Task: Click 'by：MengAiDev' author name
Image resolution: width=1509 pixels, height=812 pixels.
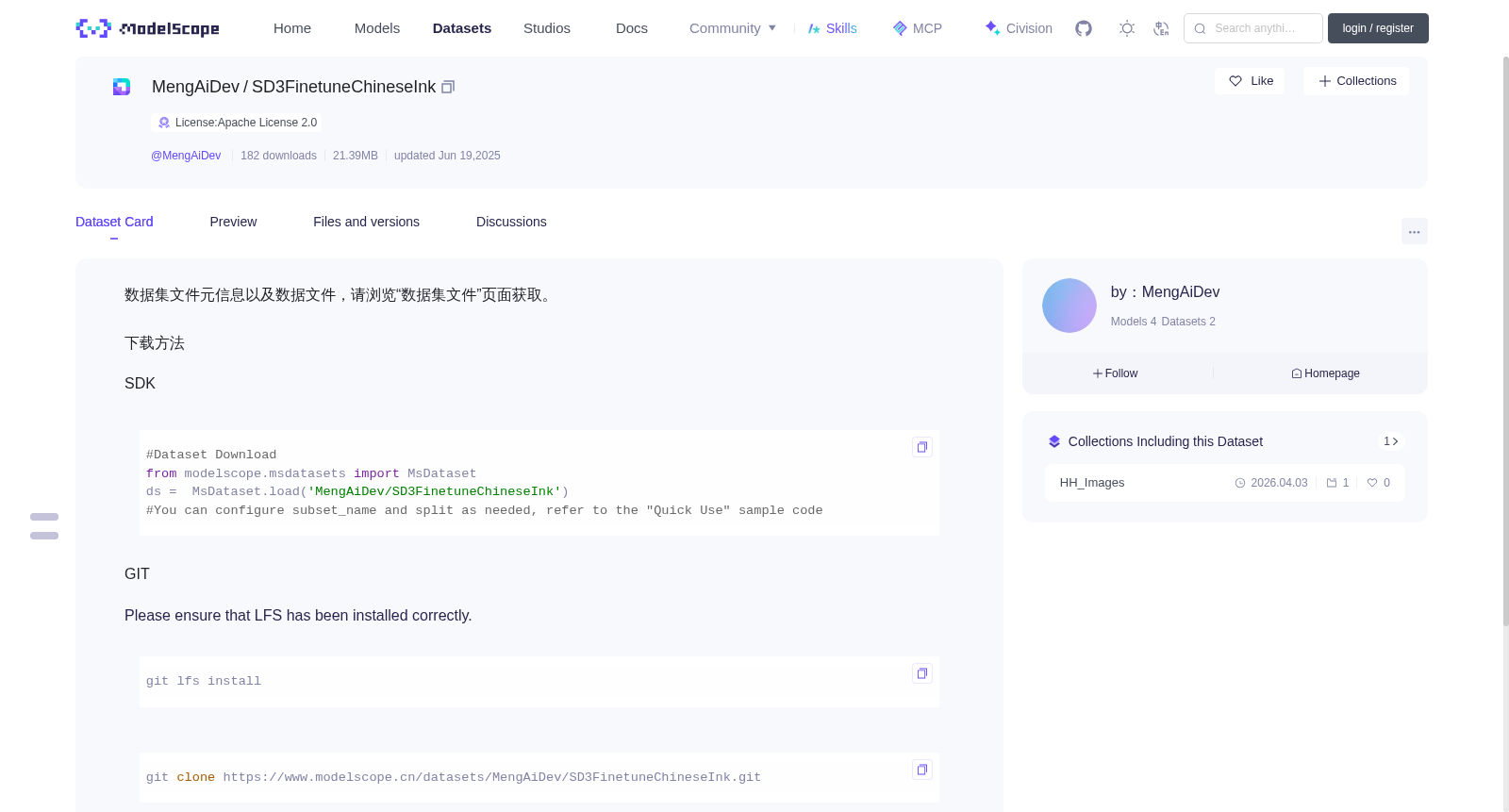Action: tap(1166, 292)
